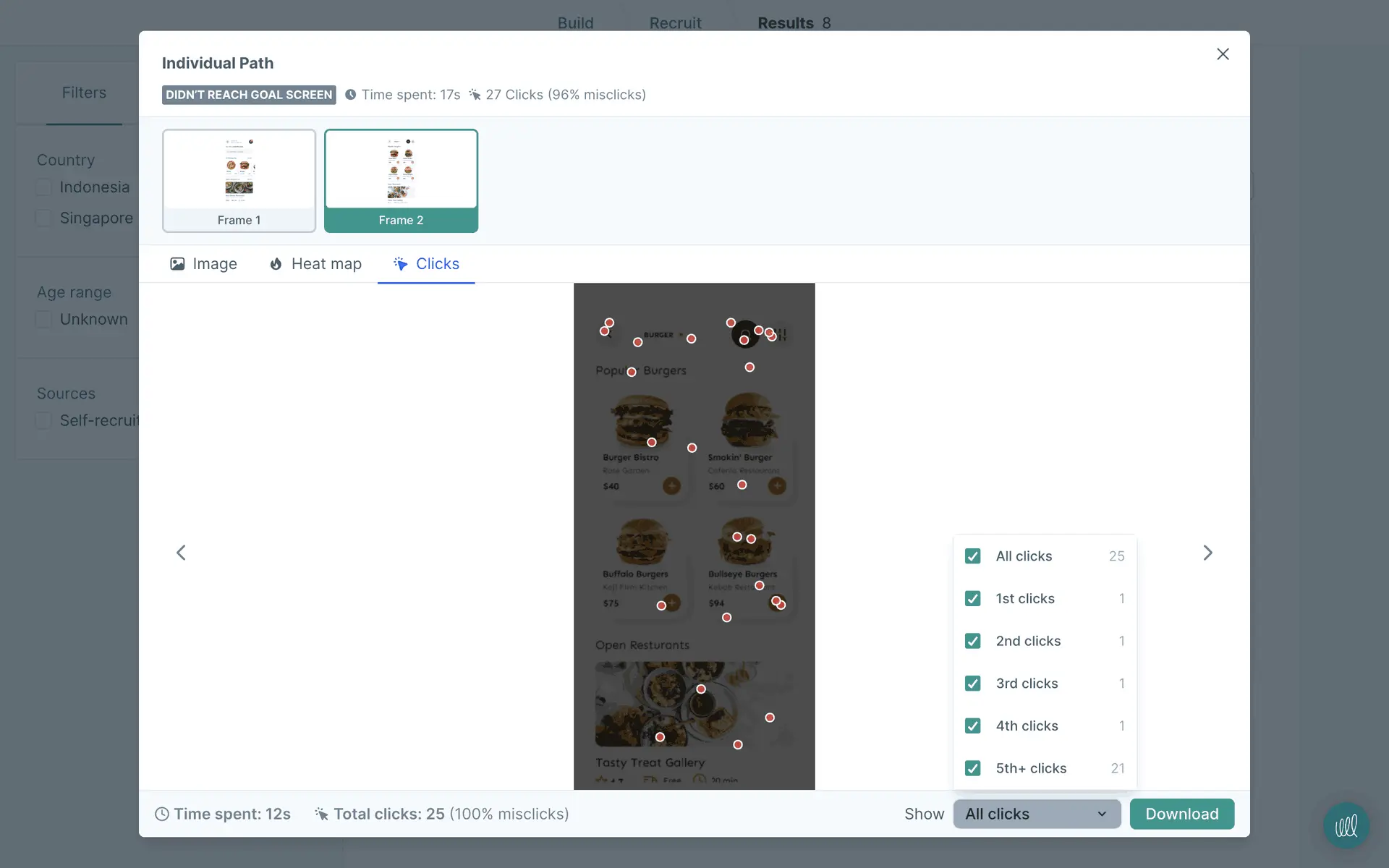Image resolution: width=1389 pixels, height=868 pixels.
Task: Toggle the 1st clicks checkbox
Action: click(972, 599)
